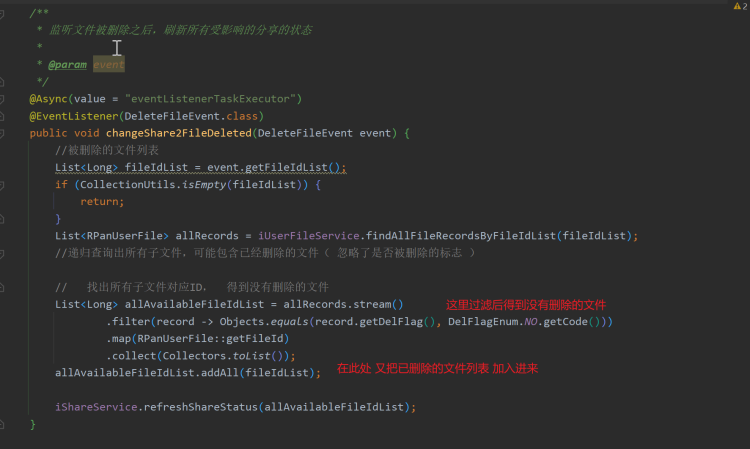Click the allRecords variable declaration
This screenshot has height=449, width=750.
pyautogui.click(x=207, y=236)
